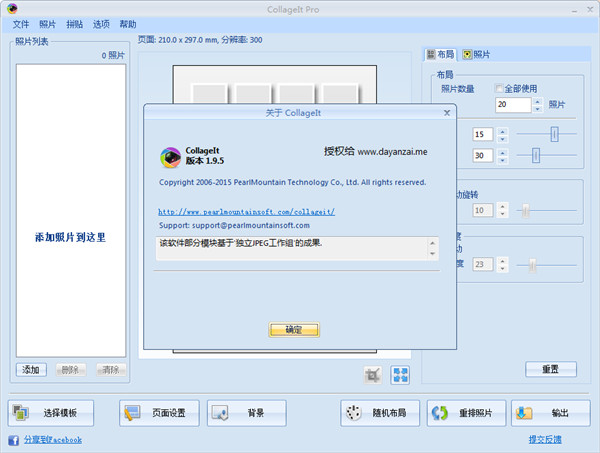The image size is (600, 453).
Task: Decrease the value 30 spinner
Action: (502, 160)
